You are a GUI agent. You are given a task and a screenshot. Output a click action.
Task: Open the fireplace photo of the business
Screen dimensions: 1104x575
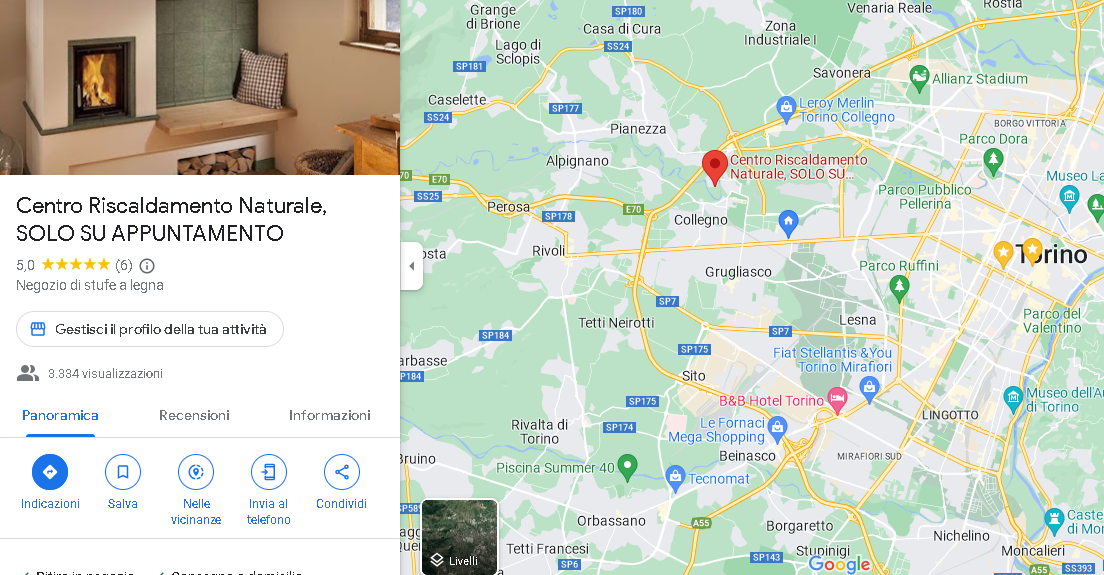tap(200, 87)
